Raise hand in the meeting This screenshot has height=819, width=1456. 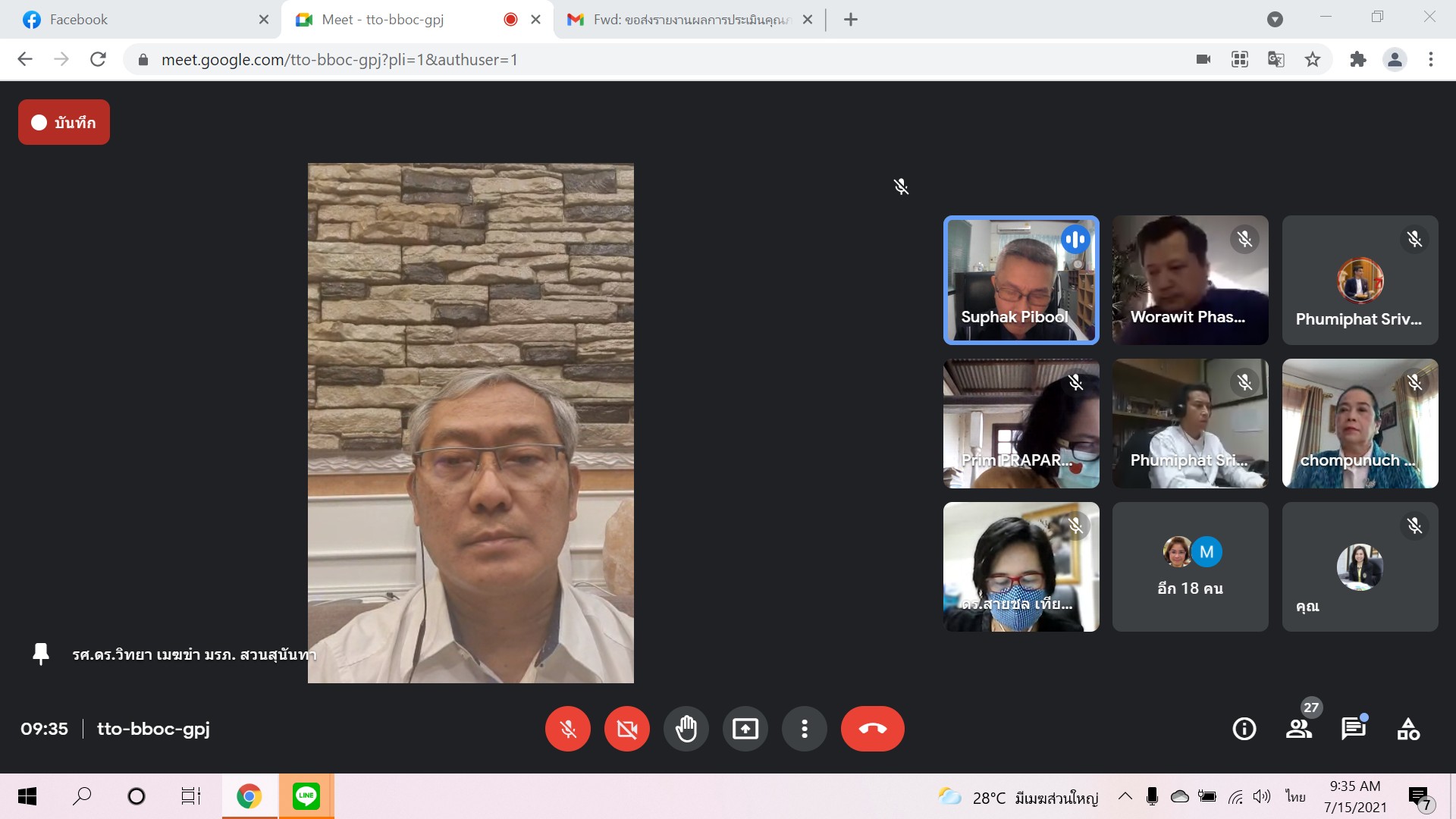pyautogui.click(x=686, y=729)
